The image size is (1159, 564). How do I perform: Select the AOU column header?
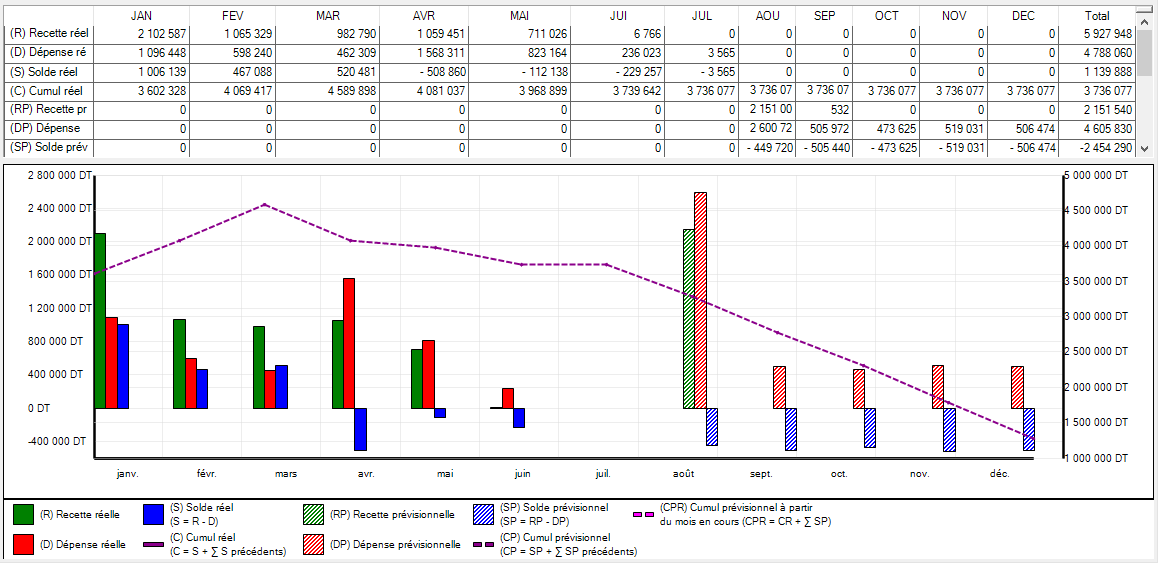pos(769,16)
